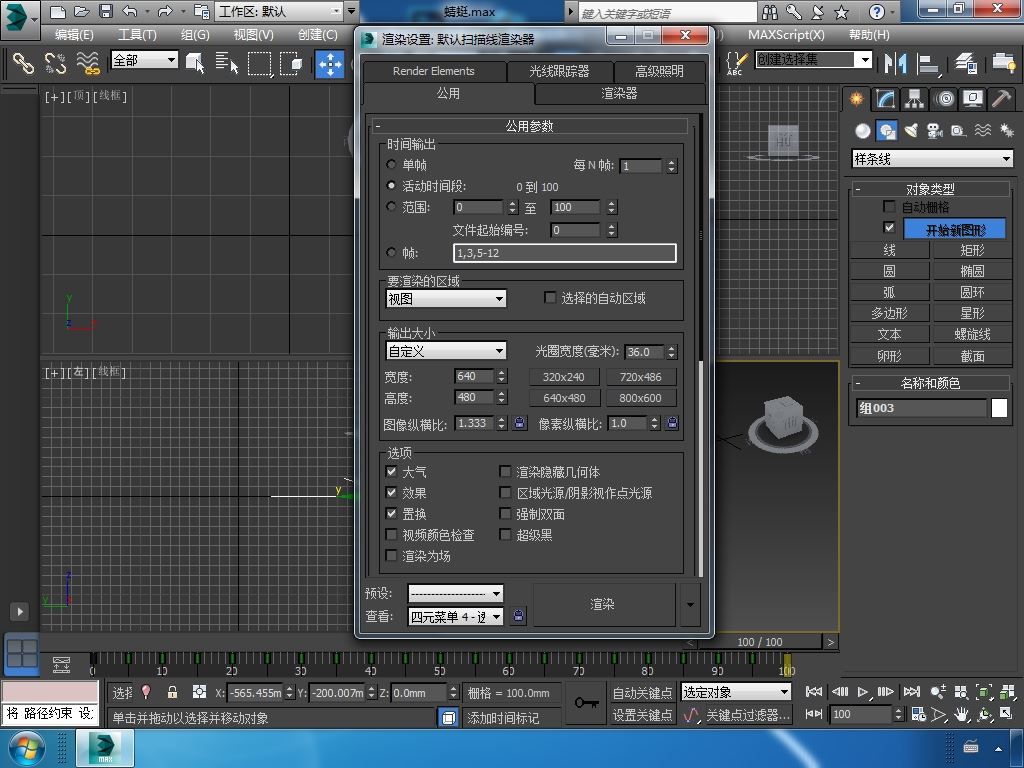1024x768 pixels.
Task: Uncheck the 大气 checkbox
Action: pyautogui.click(x=391, y=472)
